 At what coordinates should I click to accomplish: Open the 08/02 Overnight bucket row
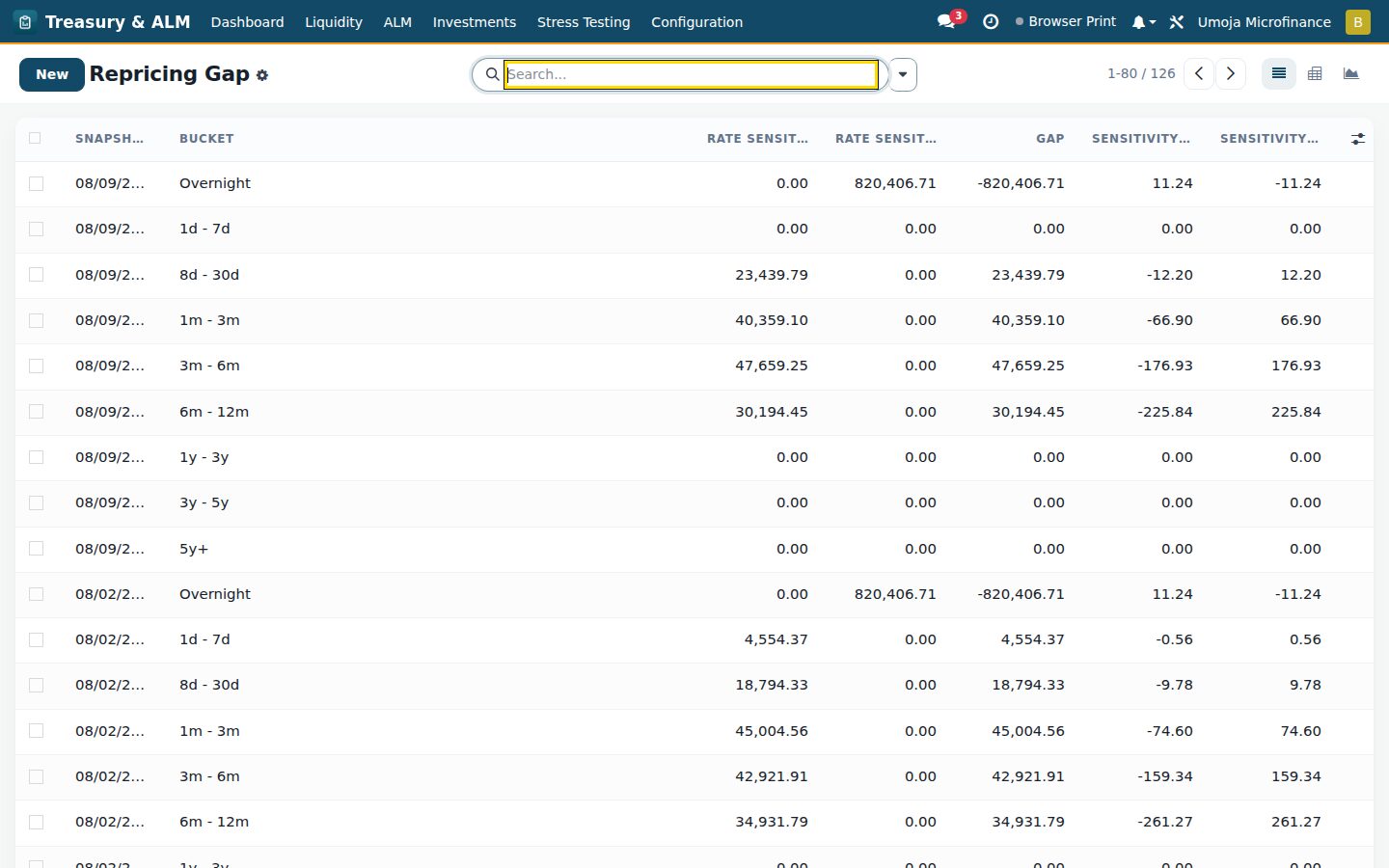pos(694,594)
